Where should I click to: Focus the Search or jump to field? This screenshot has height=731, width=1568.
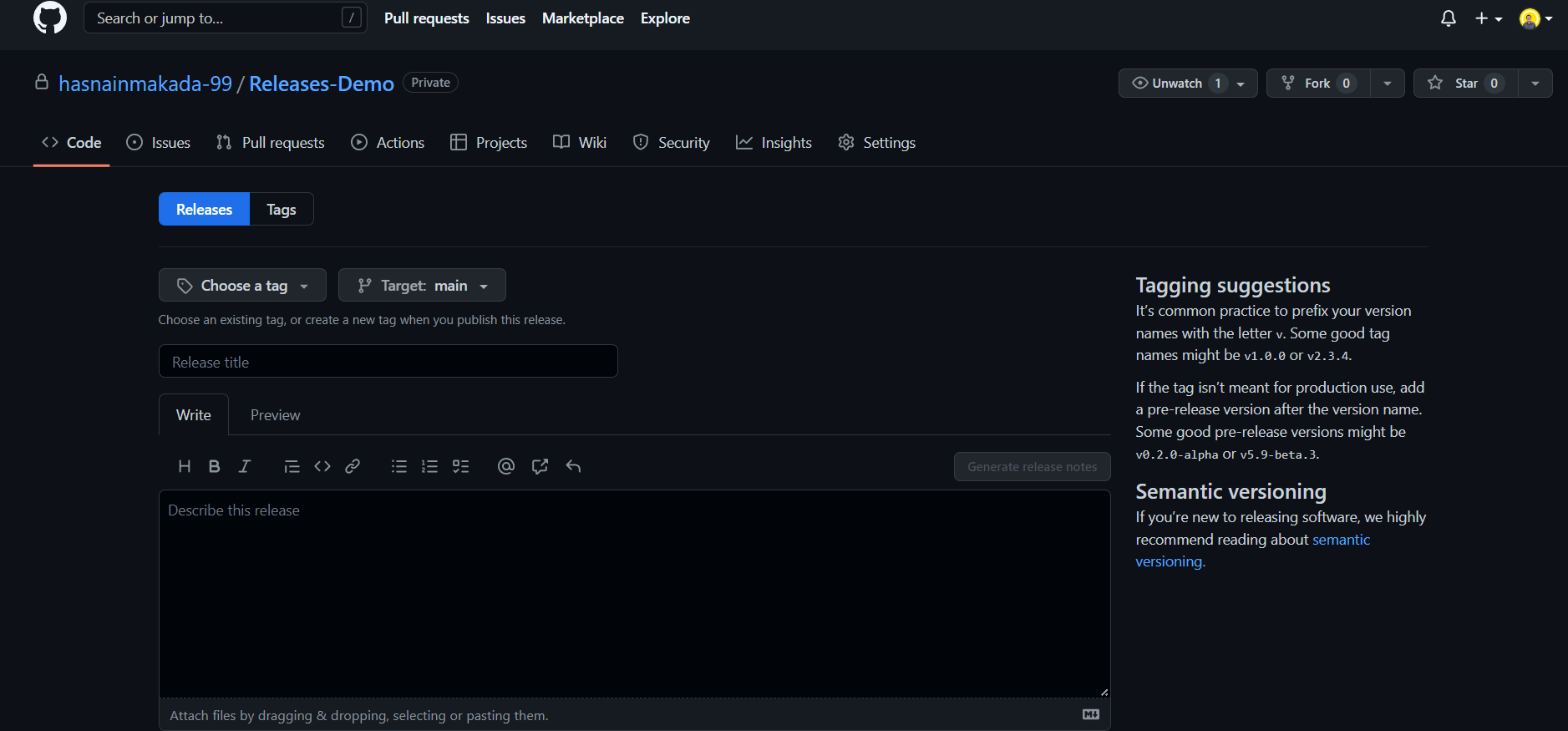[x=226, y=18]
